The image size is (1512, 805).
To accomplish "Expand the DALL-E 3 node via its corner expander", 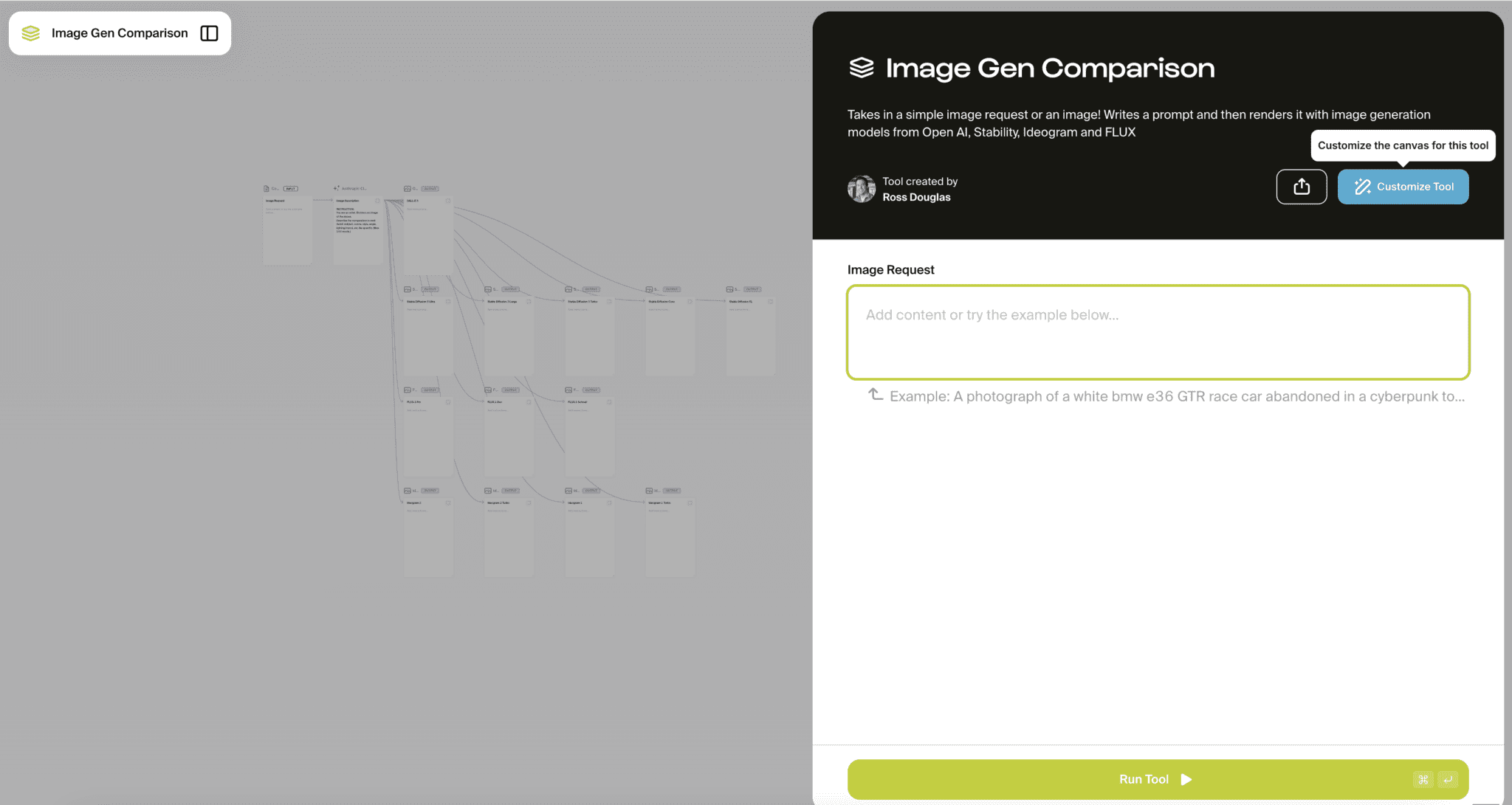I will pyautogui.click(x=448, y=201).
